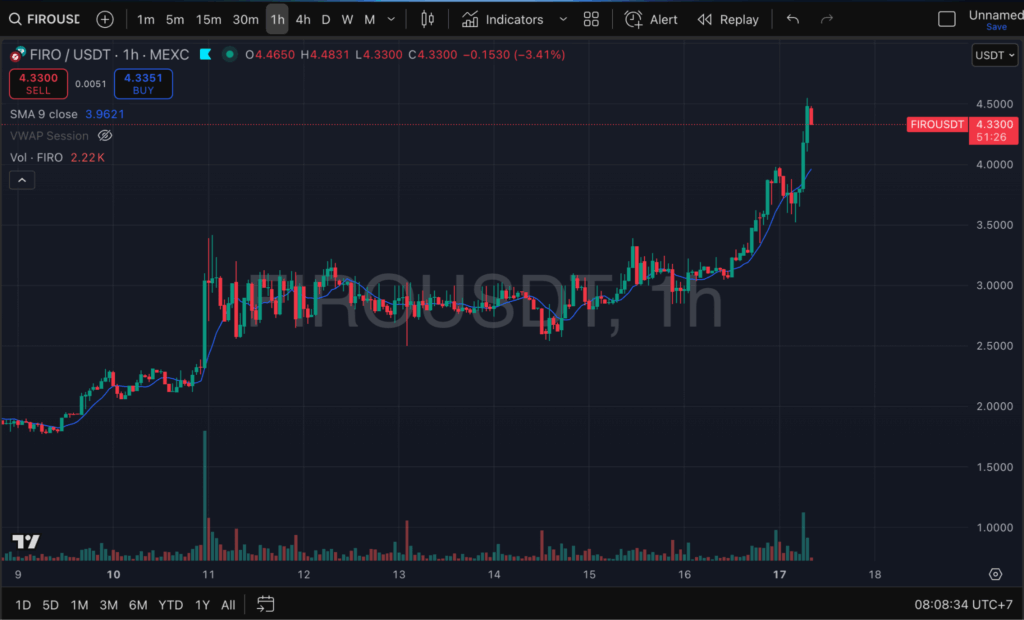
Task: Click the plus icon to compare symbols
Action: coord(105,19)
